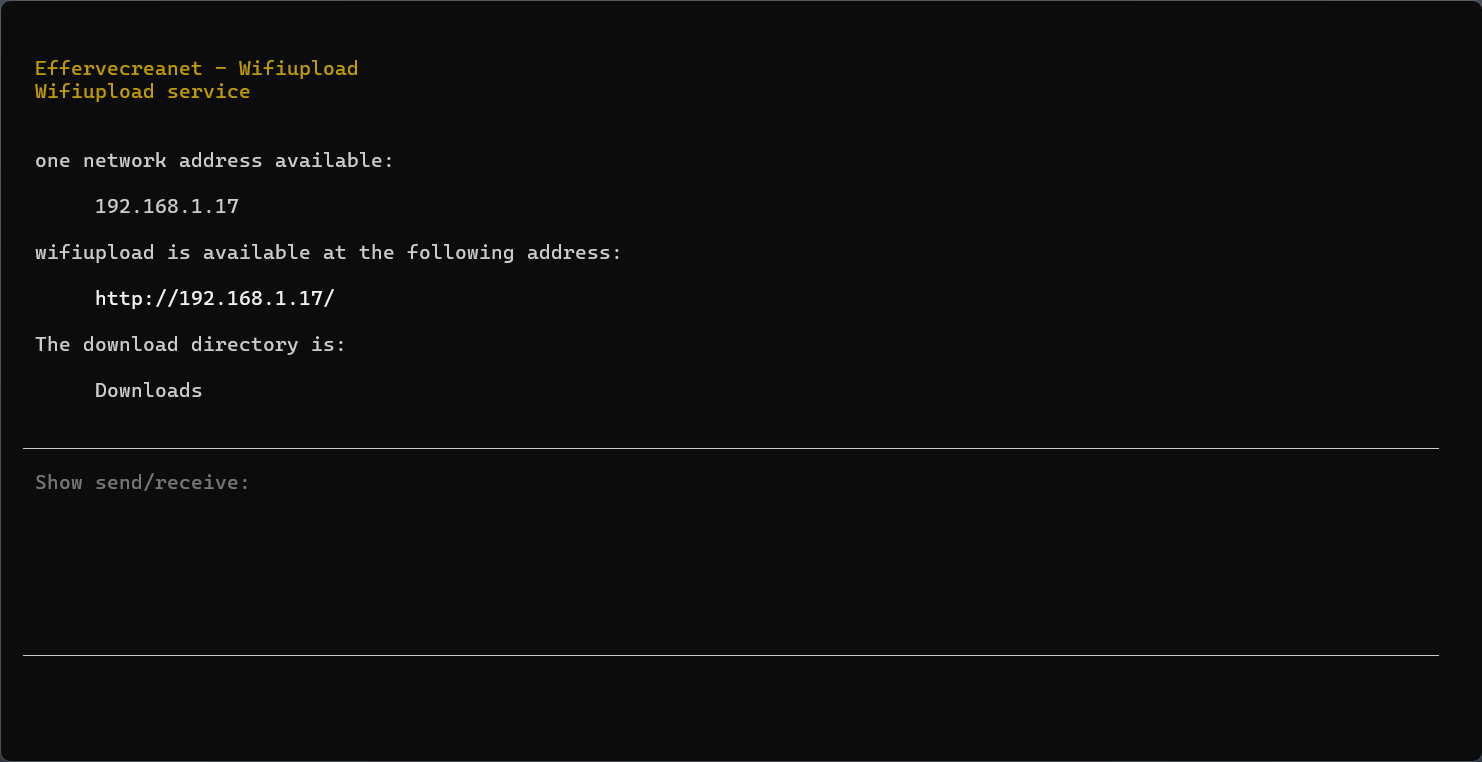The image size is (1482, 762).
Task: Click the empty area below the bottom separator
Action: tap(730, 708)
